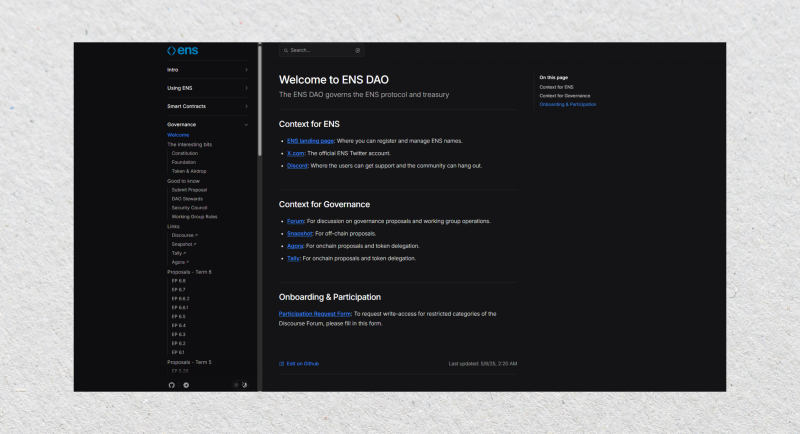
Task: Open proposal EP 6.7
Action: point(179,290)
